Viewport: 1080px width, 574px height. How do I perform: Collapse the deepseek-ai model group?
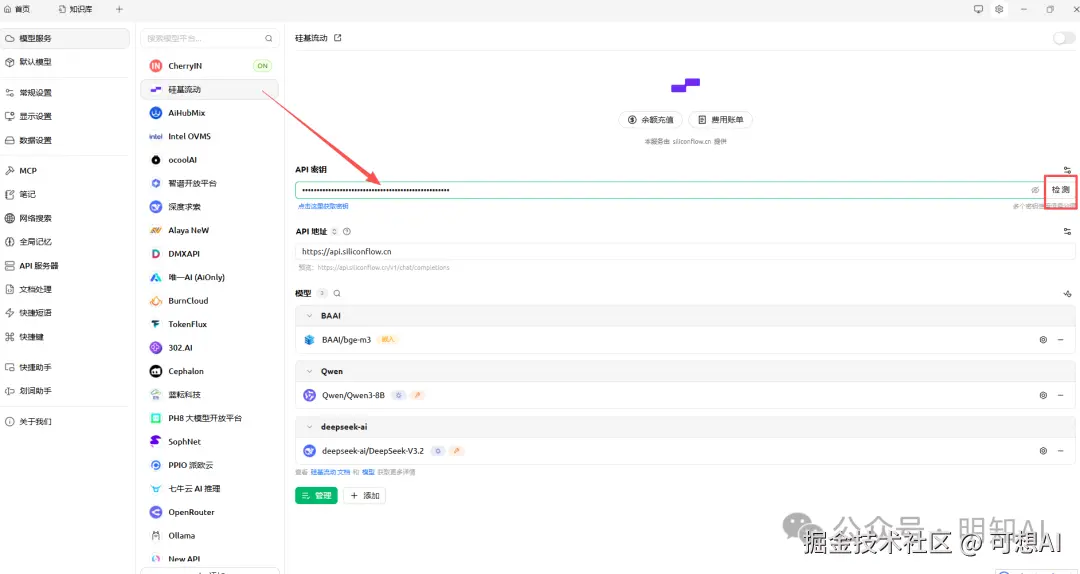coord(309,427)
